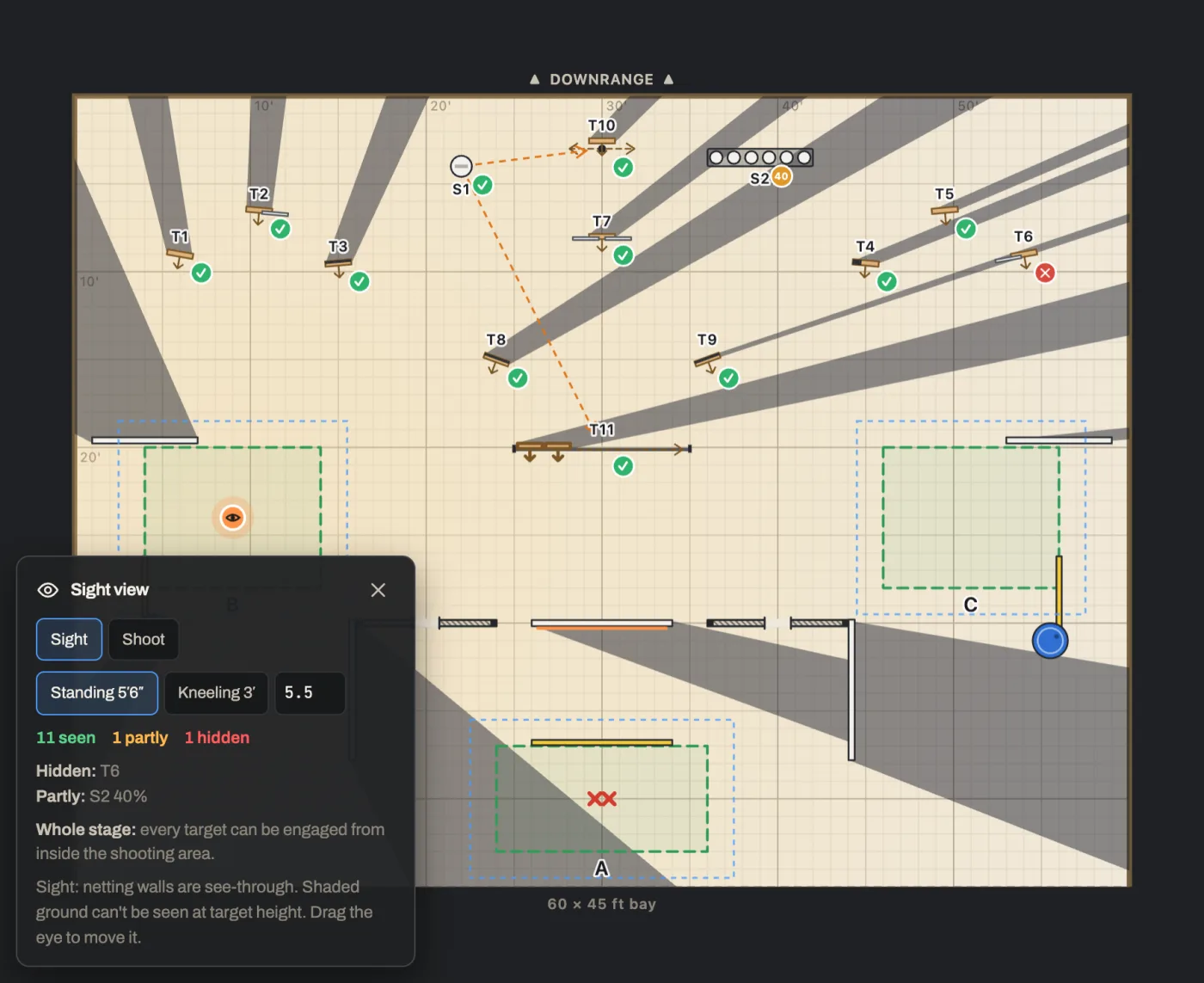1204x983 pixels.
Task: Click the orange 40 badge on S2
Action: [781, 176]
